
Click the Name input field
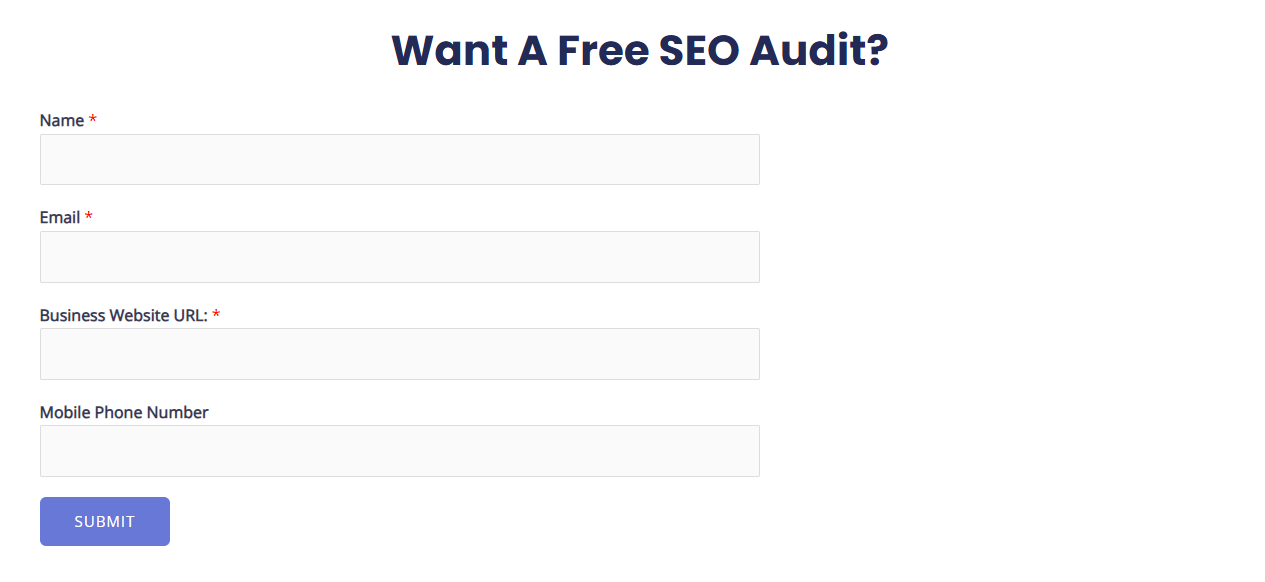400,160
